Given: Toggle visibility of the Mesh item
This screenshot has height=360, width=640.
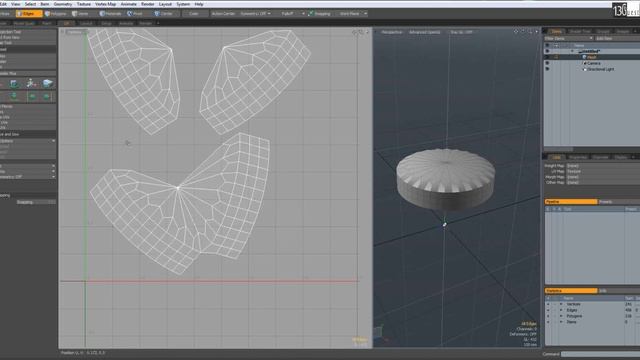Looking at the screenshot, I should 547,57.
